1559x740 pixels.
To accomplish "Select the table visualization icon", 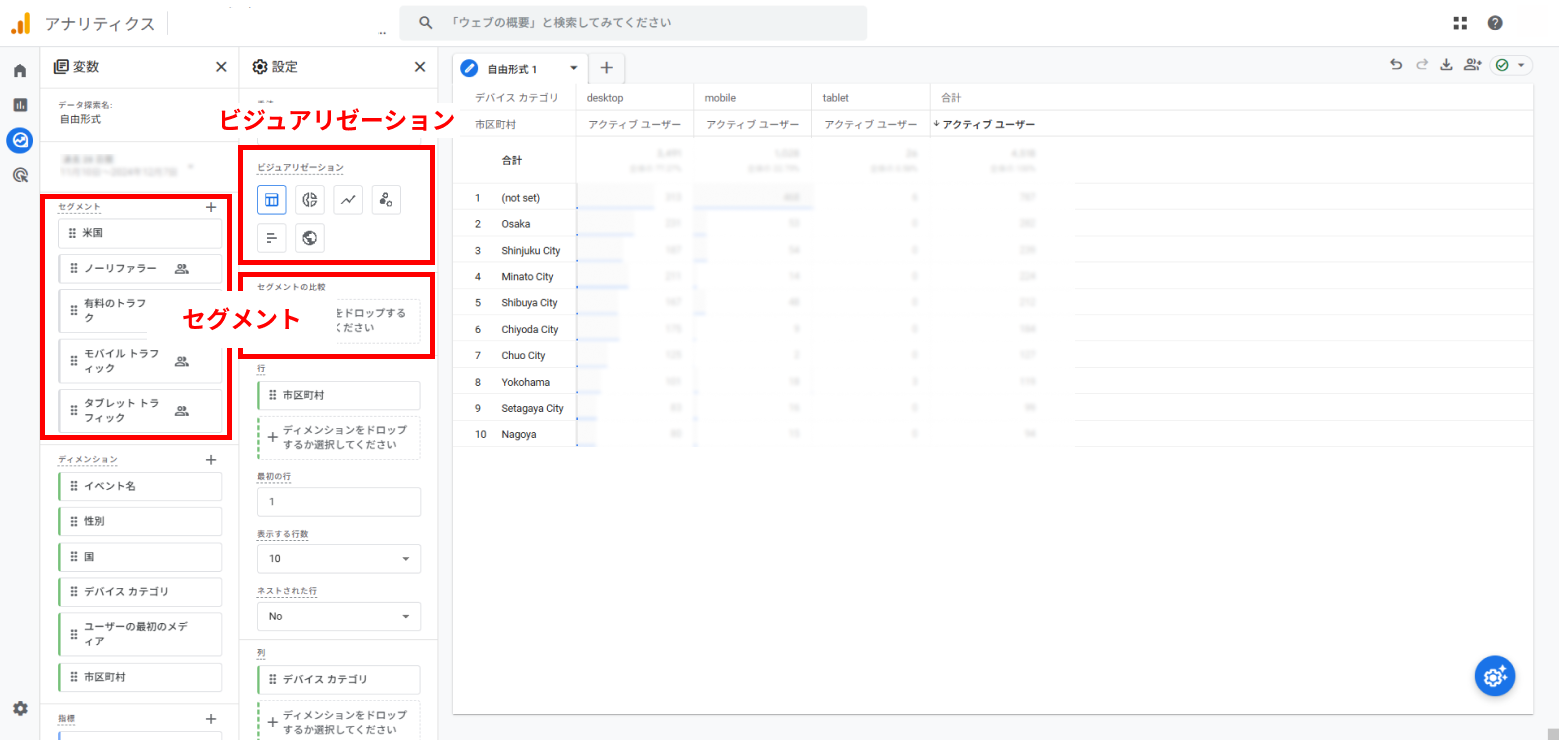I will pyautogui.click(x=271, y=200).
